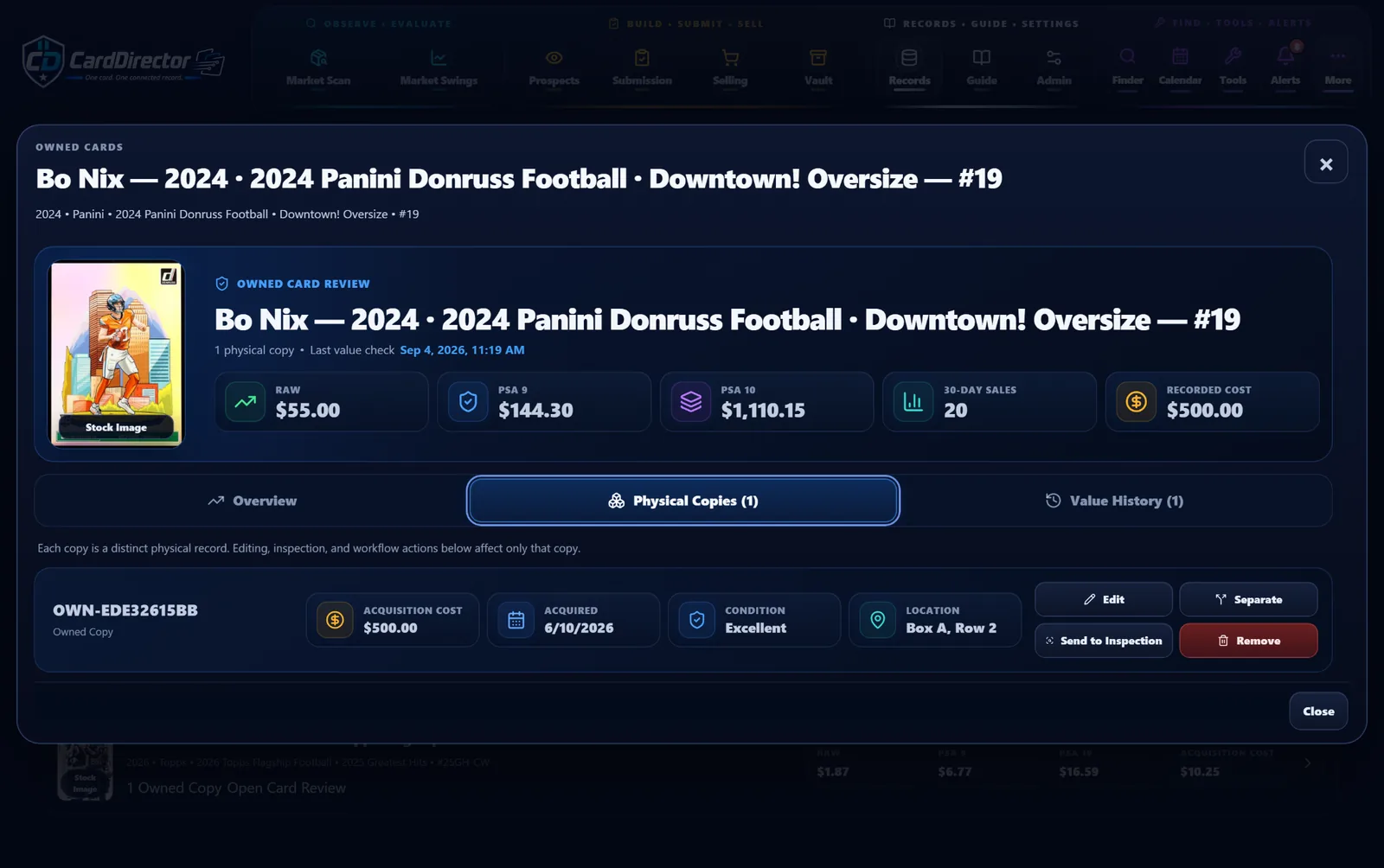Open Records in top navigation
Screen dimensions: 1384x868
909,67
